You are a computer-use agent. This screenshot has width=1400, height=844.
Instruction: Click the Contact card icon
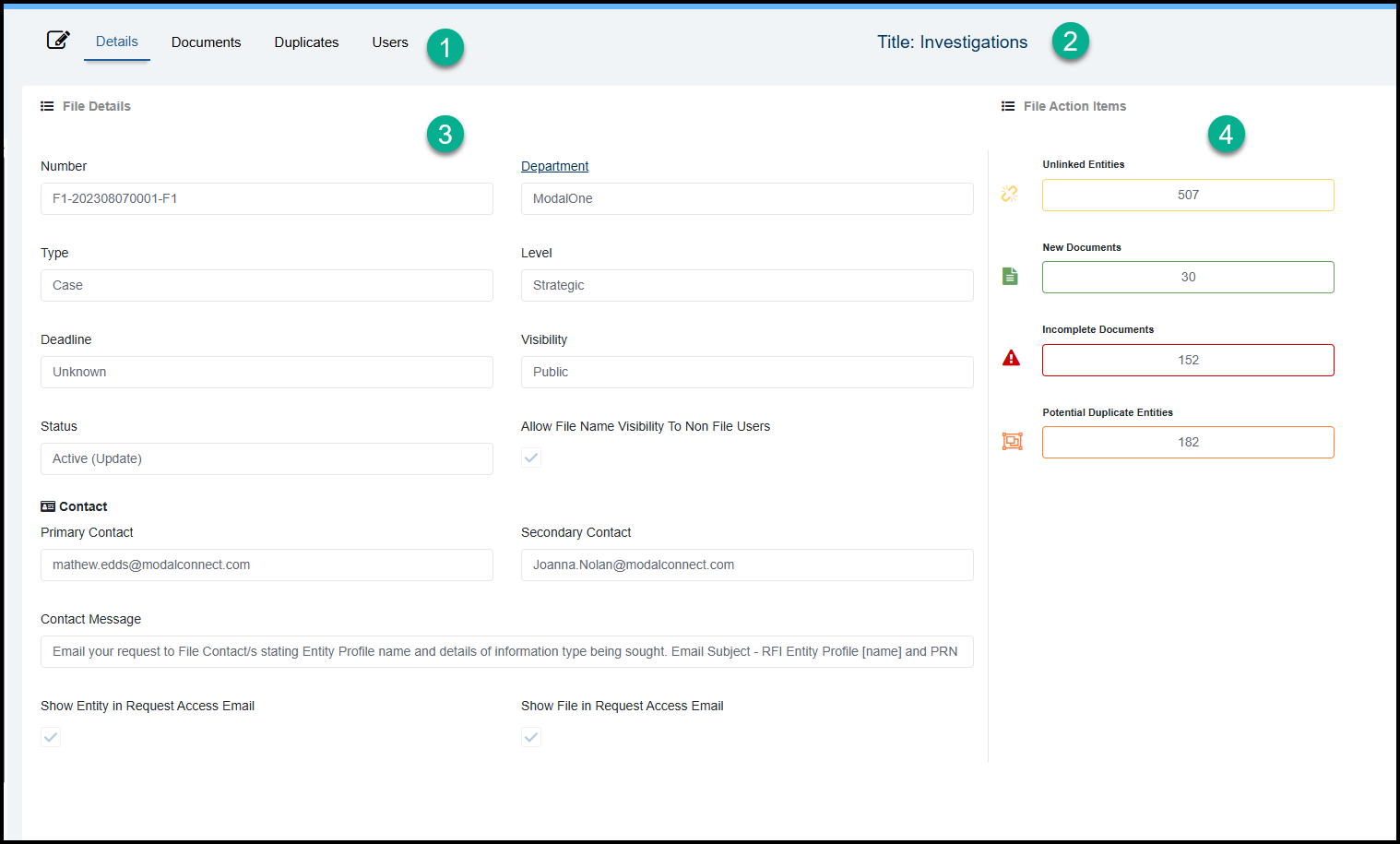[x=48, y=506]
